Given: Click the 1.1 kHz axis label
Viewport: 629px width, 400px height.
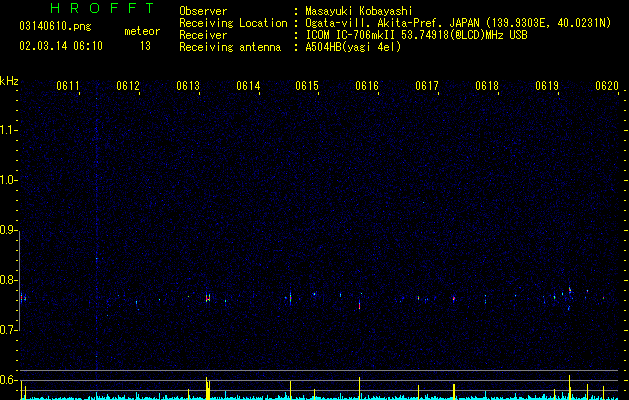Looking at the screenshot, I should [x=9, y=130].
